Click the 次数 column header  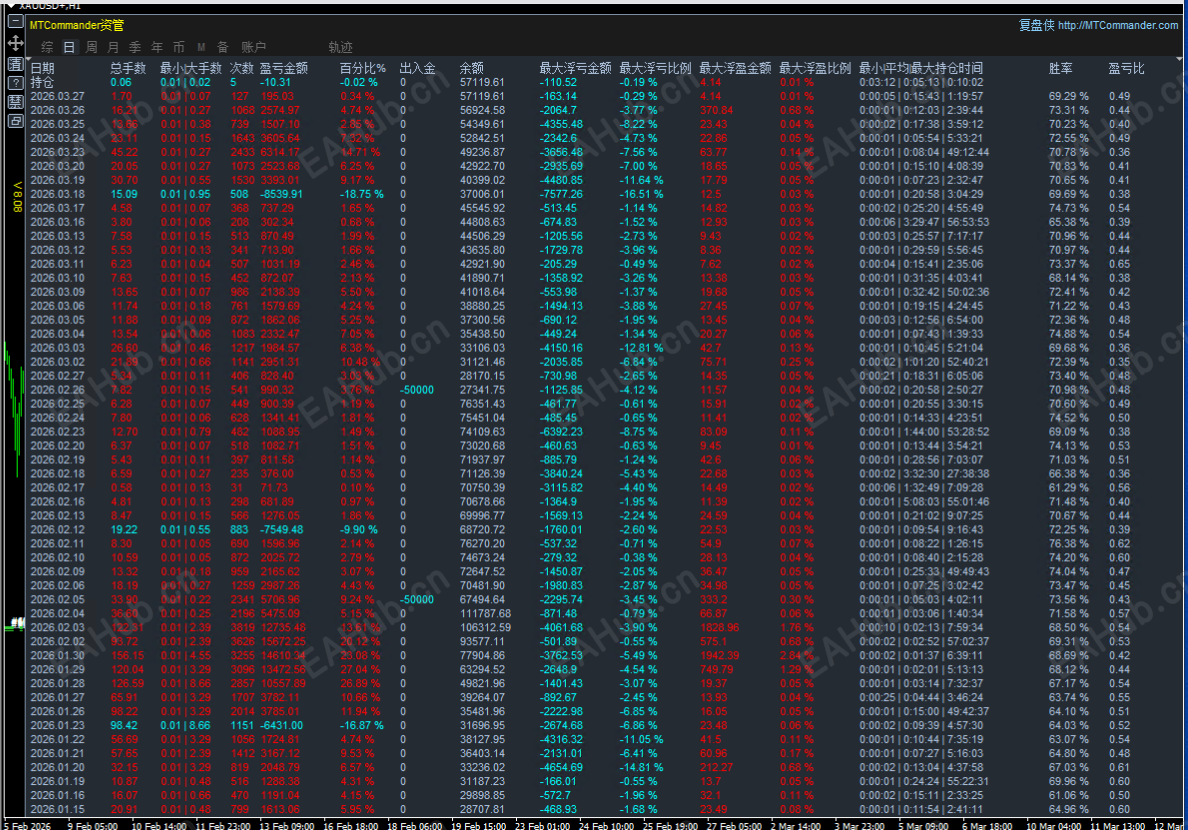[x=242, y=68]
